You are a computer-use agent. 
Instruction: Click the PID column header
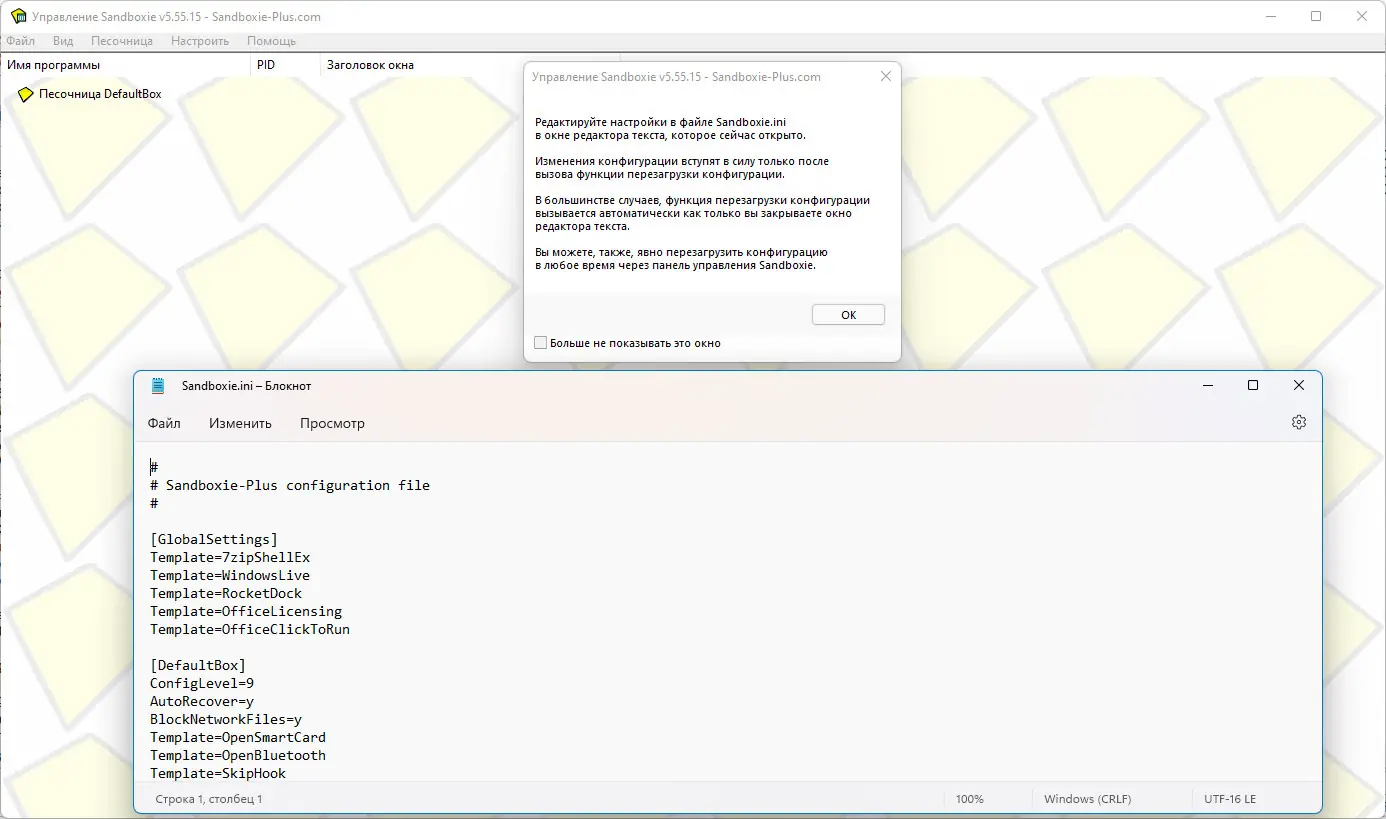[x=265, y=64]
